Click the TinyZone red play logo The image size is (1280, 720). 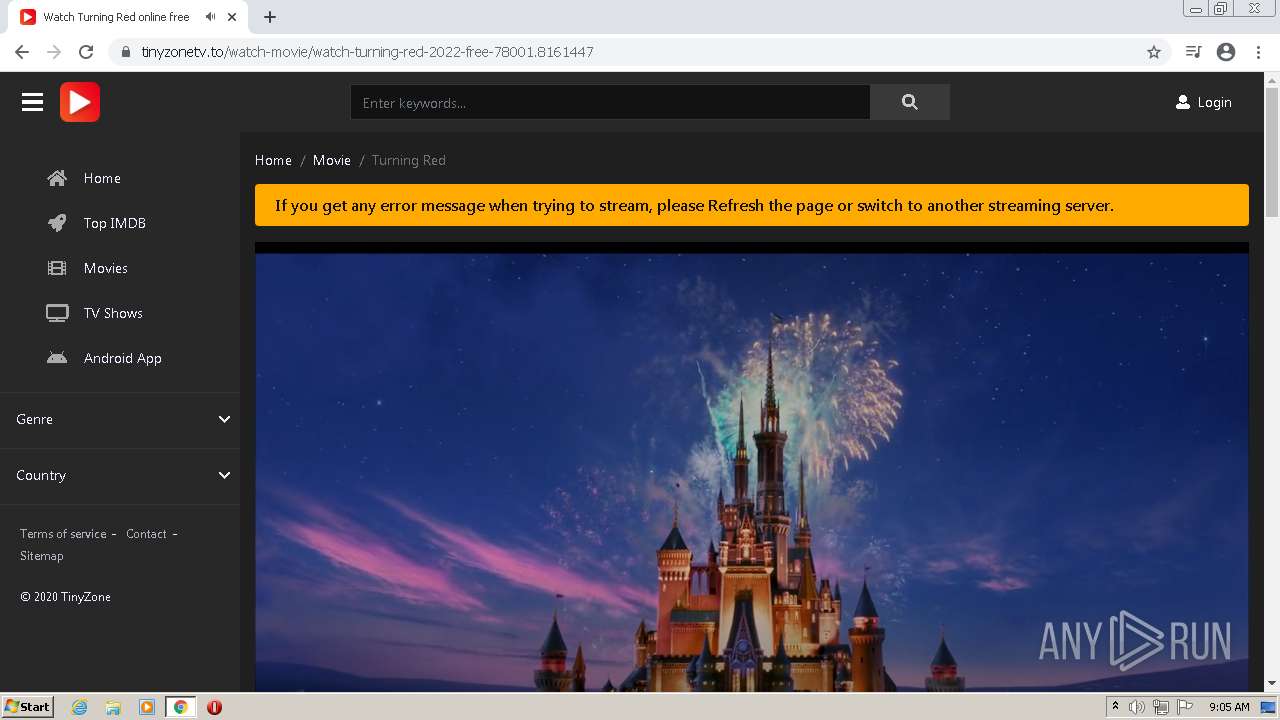(x=80, y=102)
